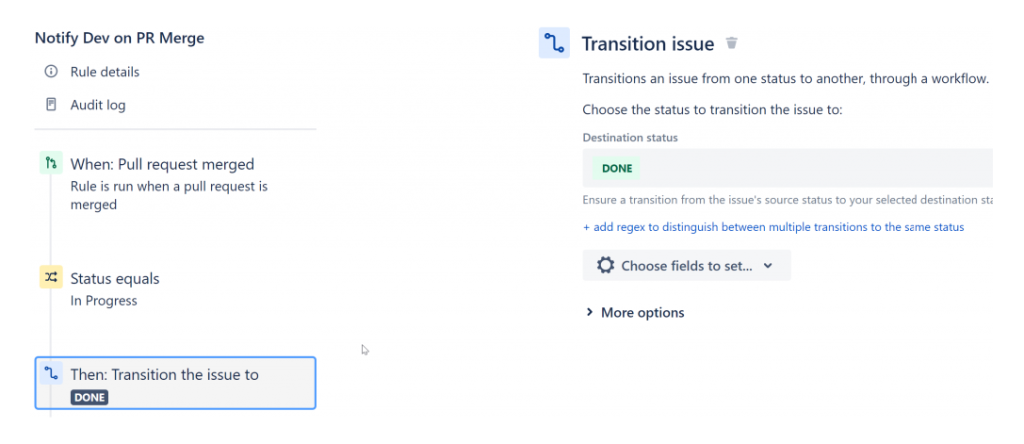Open the Choose fields to set dropdown
The width and height of the screenshot is (1024, 444).
[686, 266]
